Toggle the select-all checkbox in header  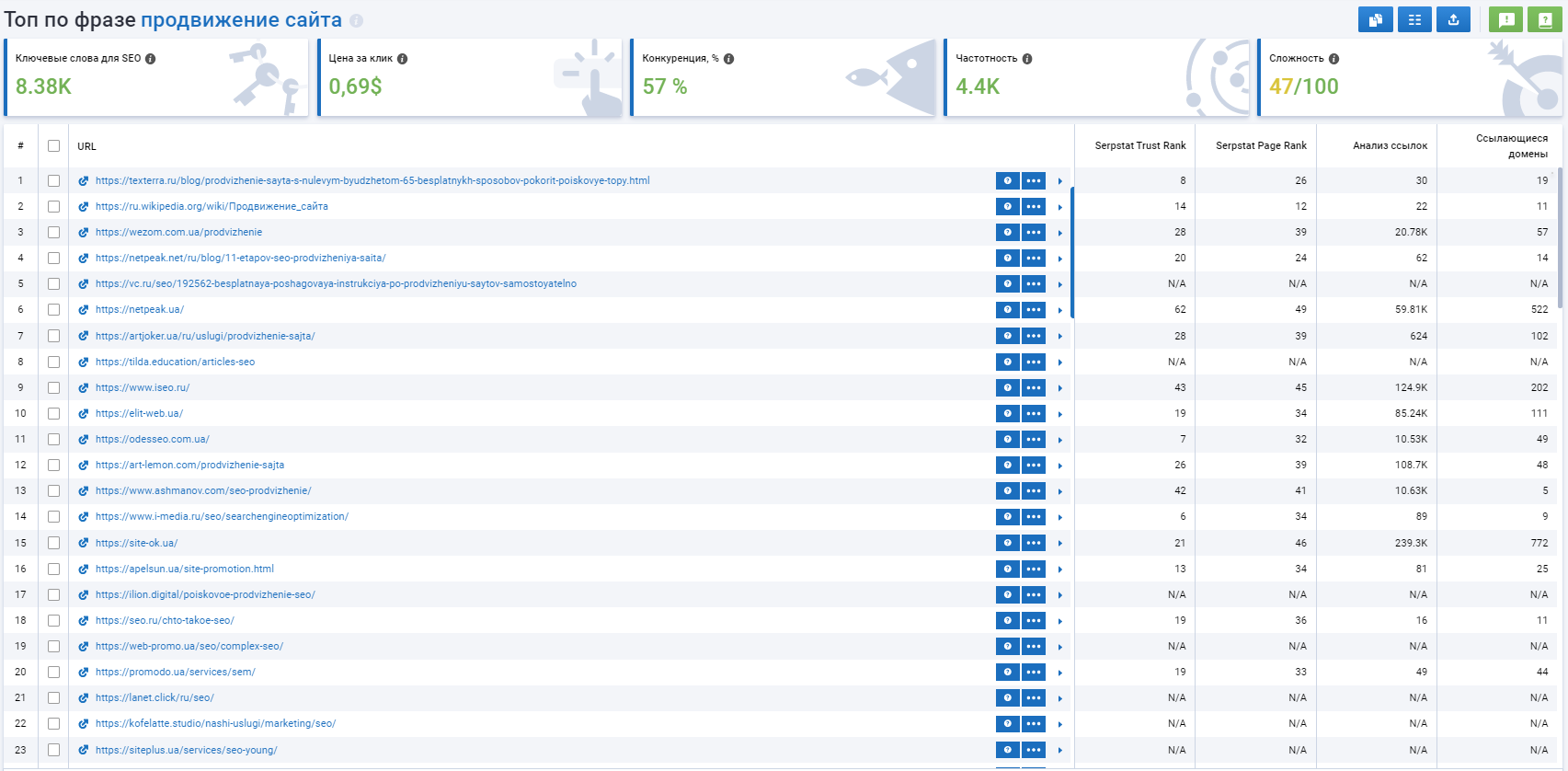[x=53, y=146]
